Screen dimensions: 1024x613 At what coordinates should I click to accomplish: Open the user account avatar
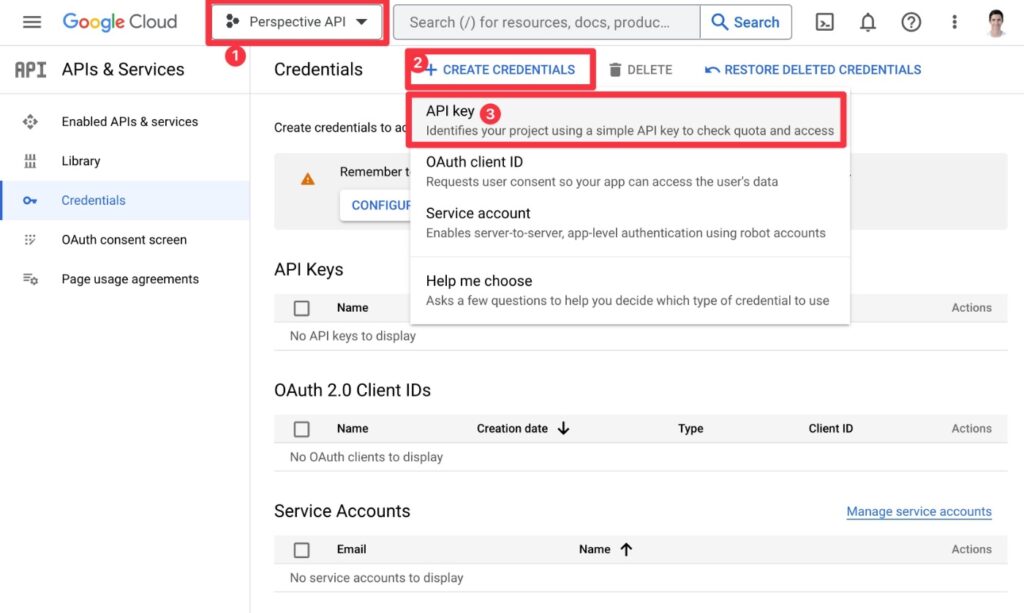coord(996,23)
